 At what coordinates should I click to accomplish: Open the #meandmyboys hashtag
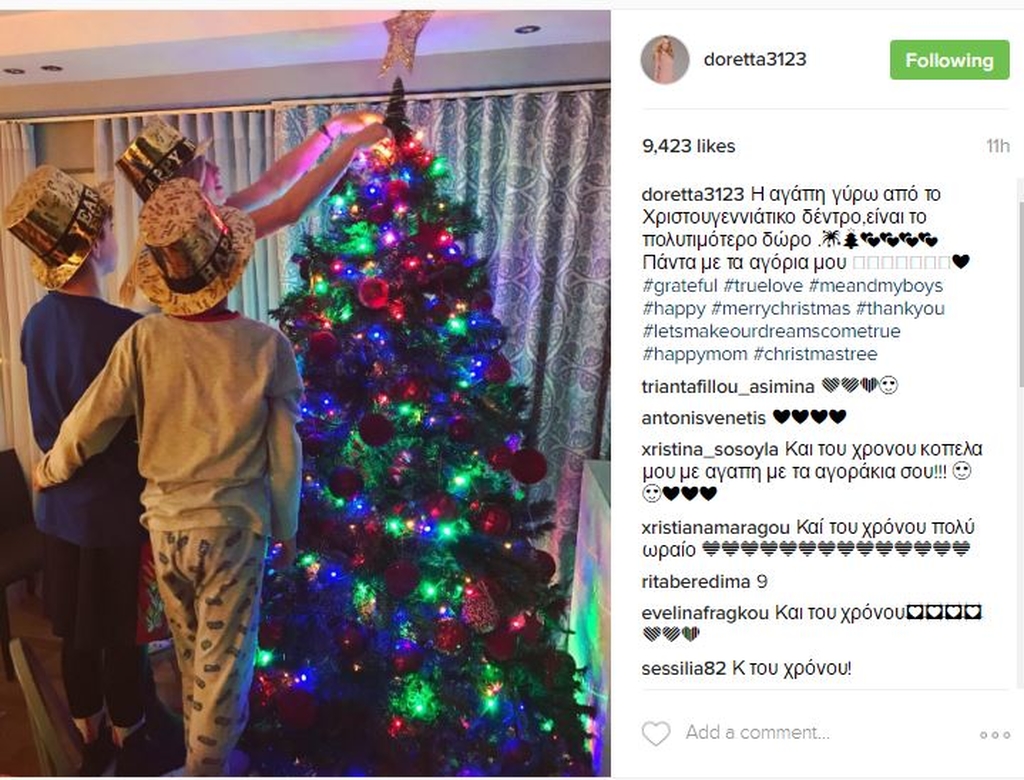876,286
